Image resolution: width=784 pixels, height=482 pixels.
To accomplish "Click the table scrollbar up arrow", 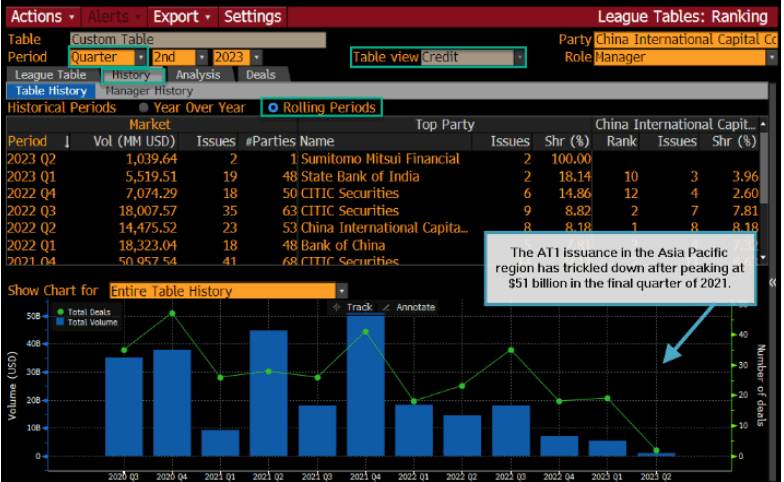I will tap(763, 124).
